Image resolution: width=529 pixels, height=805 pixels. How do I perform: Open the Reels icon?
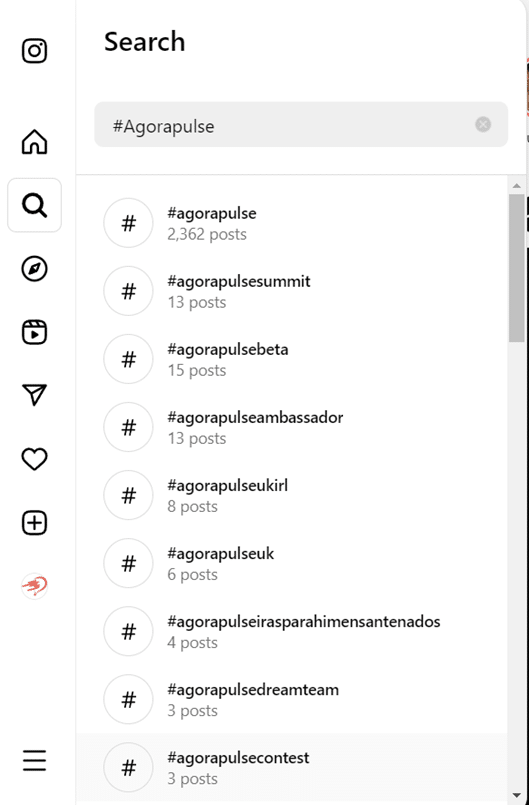(34, 332)
